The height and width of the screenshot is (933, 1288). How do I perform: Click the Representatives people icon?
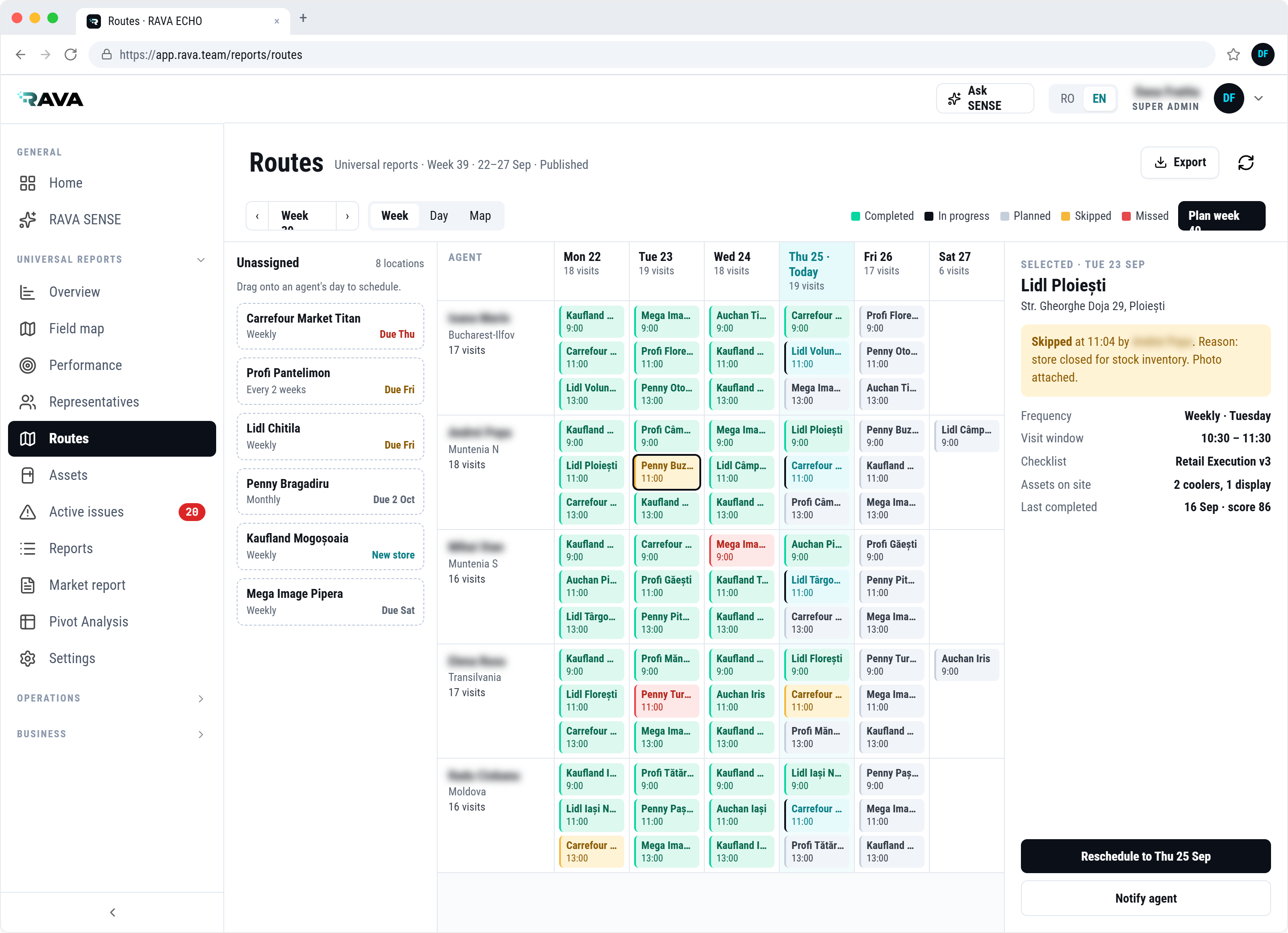27,402
